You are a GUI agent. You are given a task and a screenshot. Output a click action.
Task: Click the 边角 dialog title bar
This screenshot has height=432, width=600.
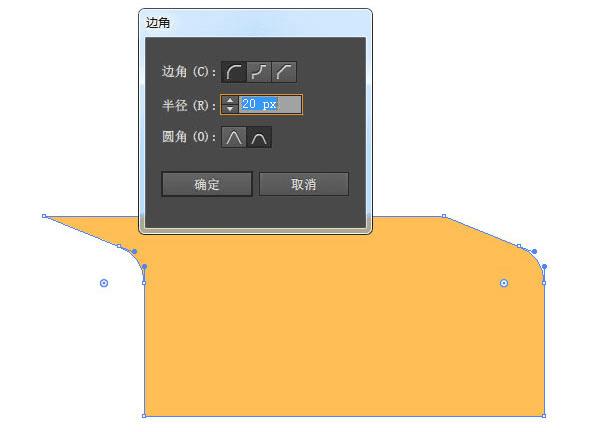pyautogui.click(x=255, y=23)
